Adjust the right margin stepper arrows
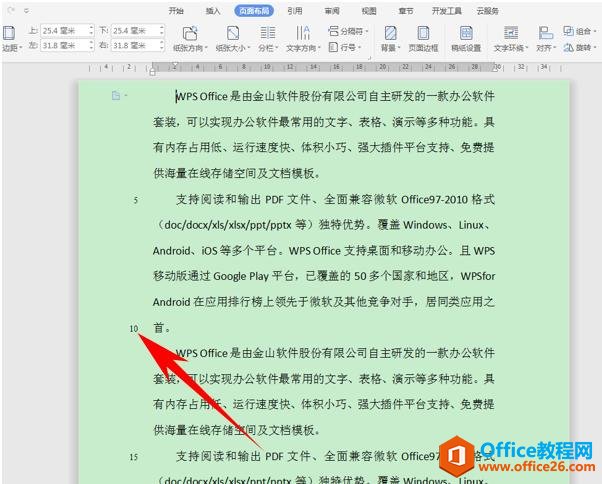Viewport: 602px width, 484px height. click(x=162, y=45)
